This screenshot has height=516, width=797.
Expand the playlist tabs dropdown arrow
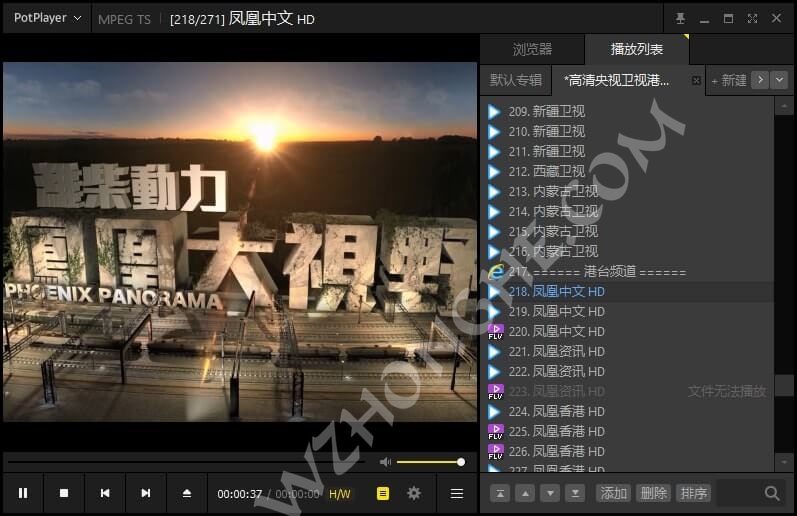779,80
